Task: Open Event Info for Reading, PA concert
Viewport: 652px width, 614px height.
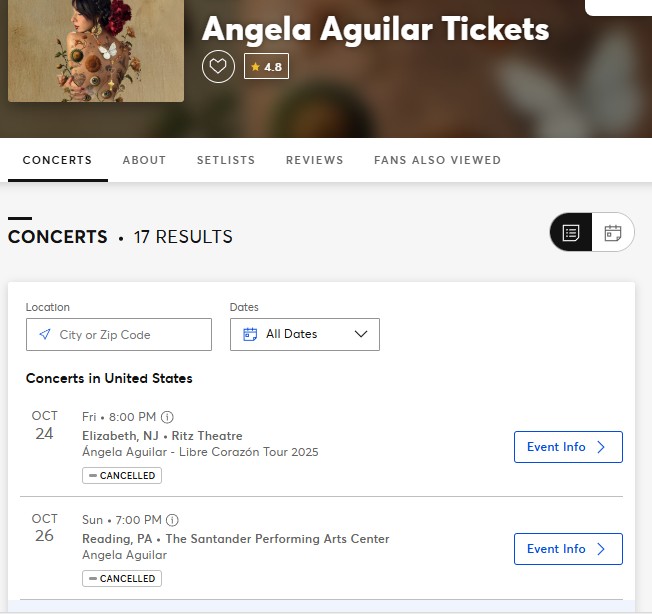Action: (568, 549)
